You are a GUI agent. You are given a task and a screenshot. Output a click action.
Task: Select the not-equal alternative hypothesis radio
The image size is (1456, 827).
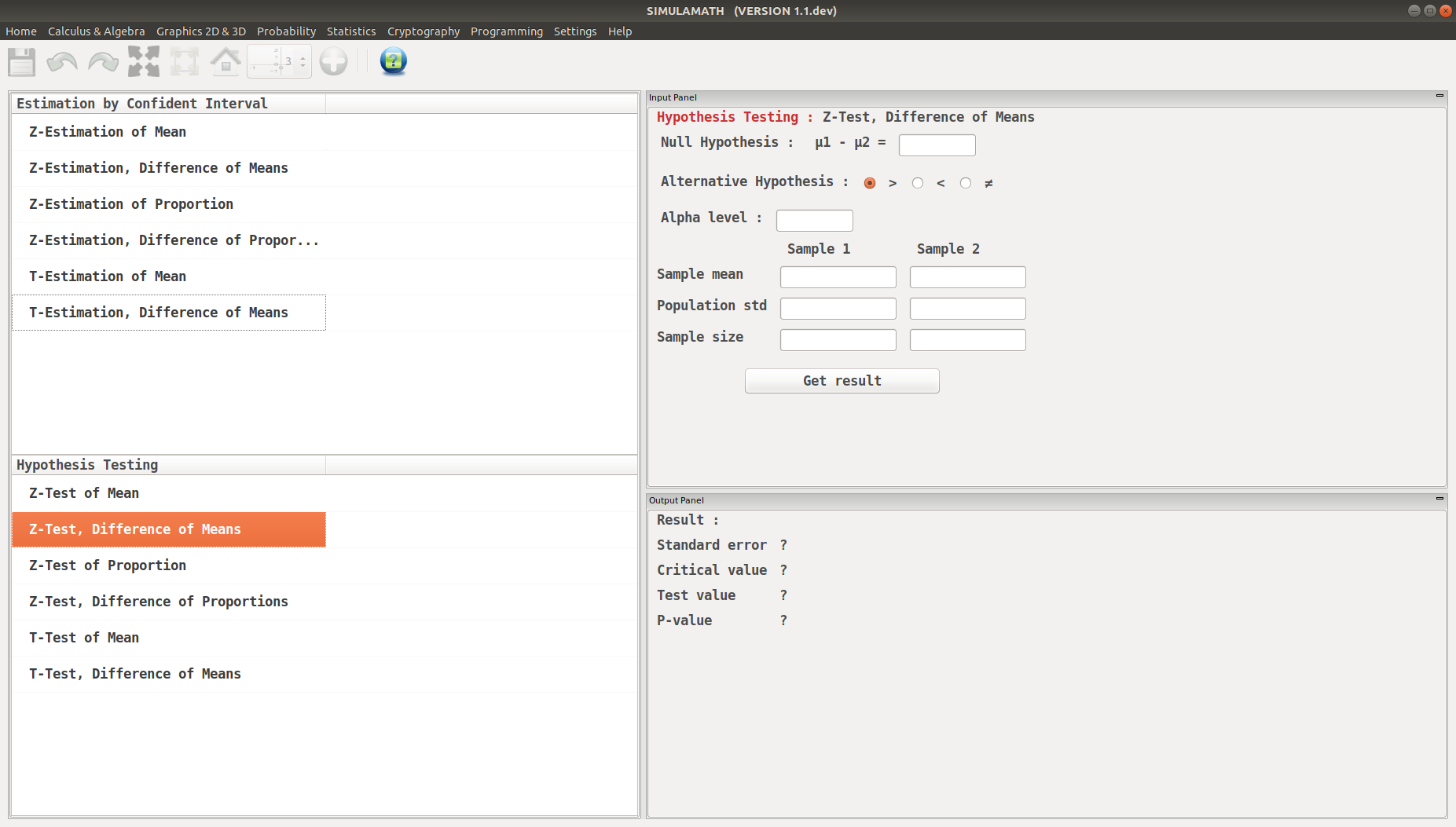(965, 183)
